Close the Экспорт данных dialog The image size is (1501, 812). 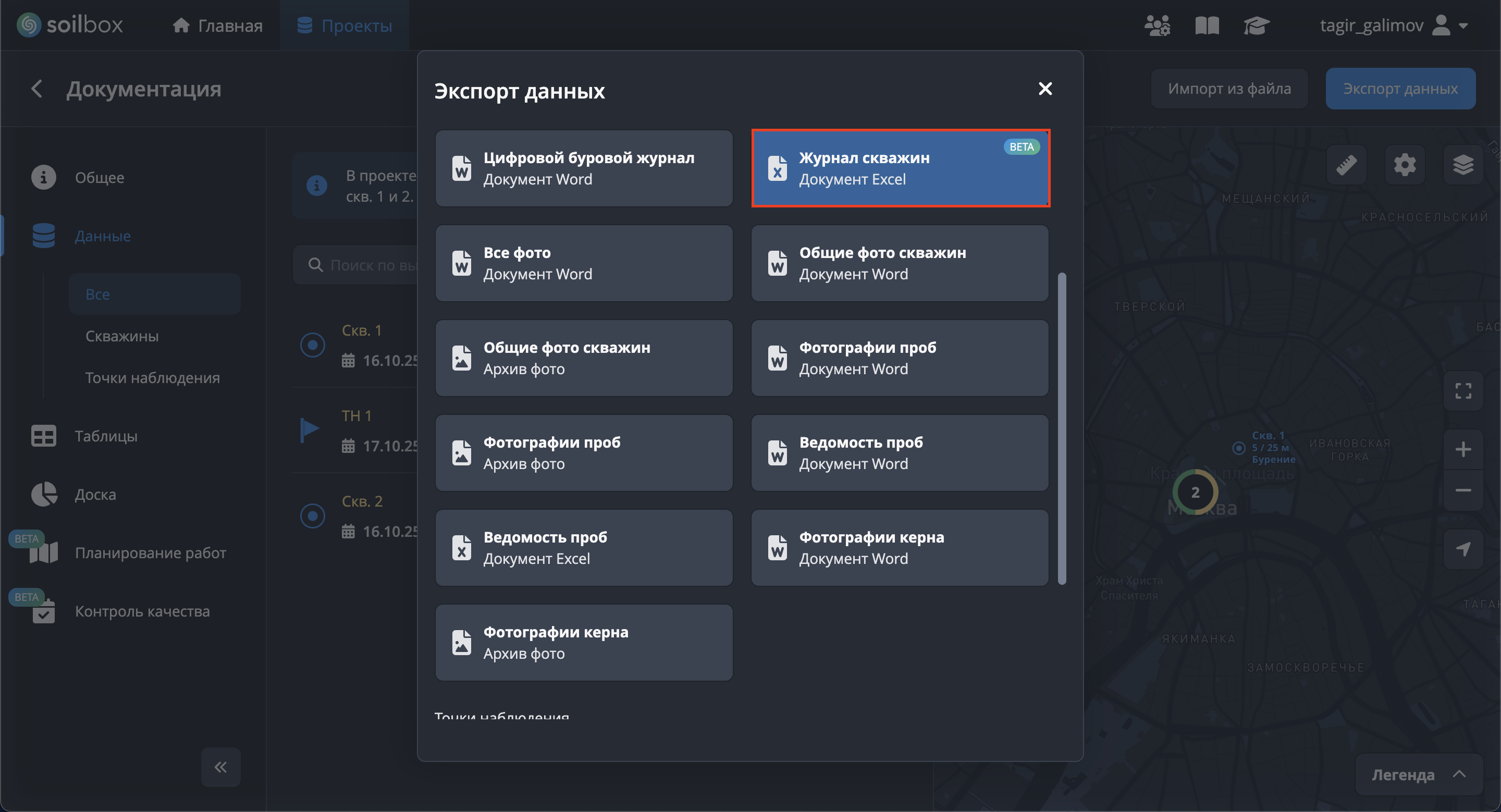(1045, 89)
